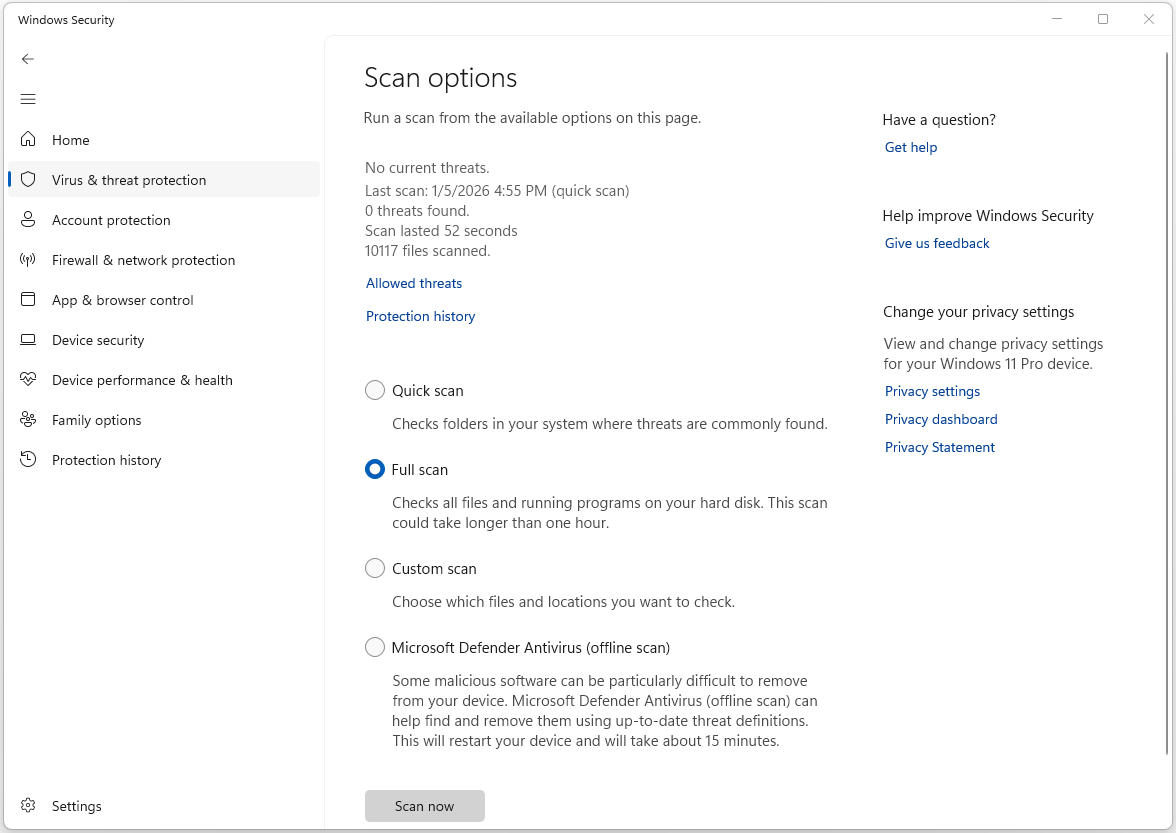The image size is (1176, 833).
Task: Navigate back with the arrow icon
Action: click(x=28, y=59)
